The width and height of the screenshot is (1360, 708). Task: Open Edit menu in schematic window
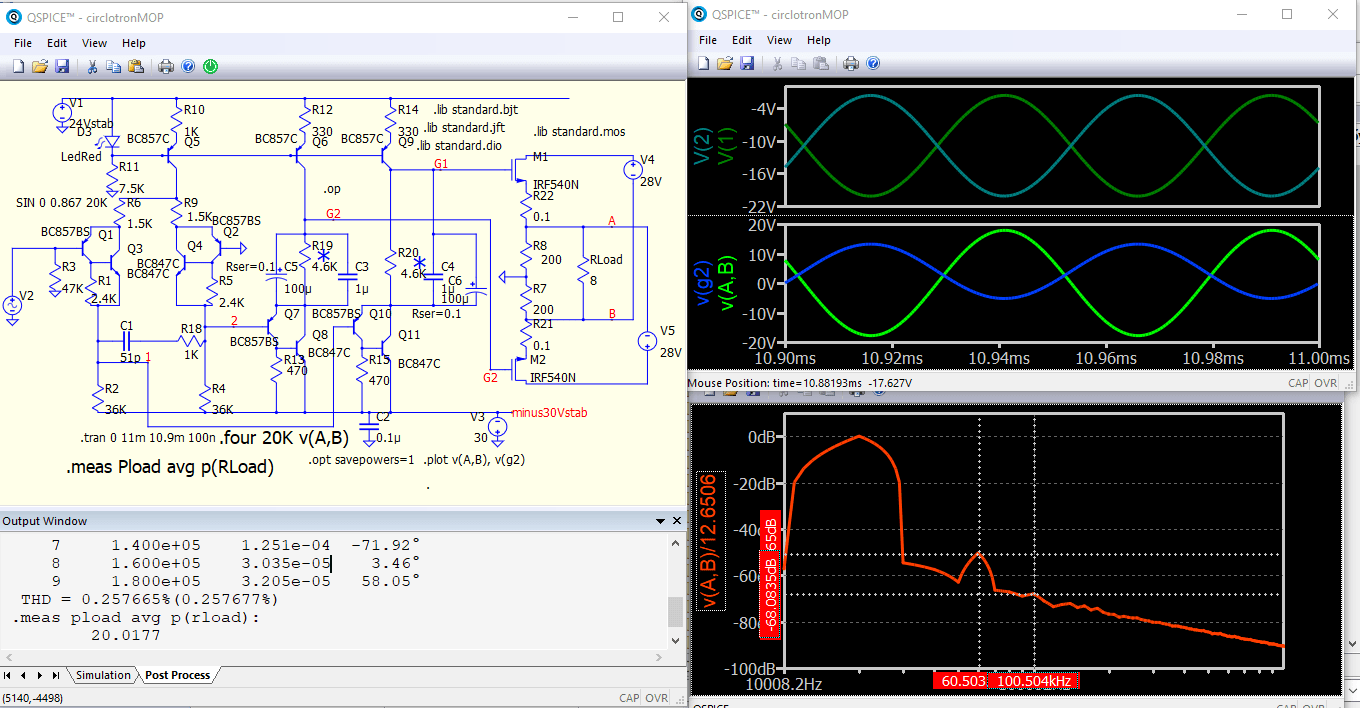point(57,43)
